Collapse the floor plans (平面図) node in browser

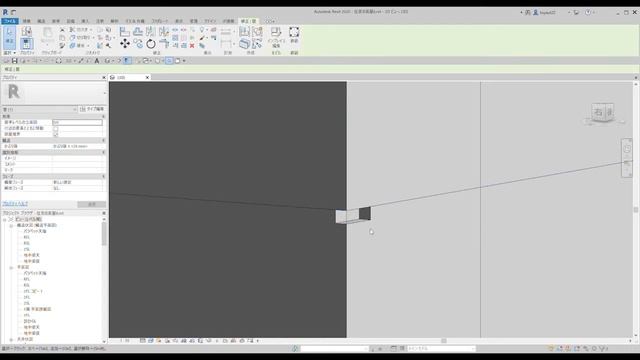(x=11, y=267)
